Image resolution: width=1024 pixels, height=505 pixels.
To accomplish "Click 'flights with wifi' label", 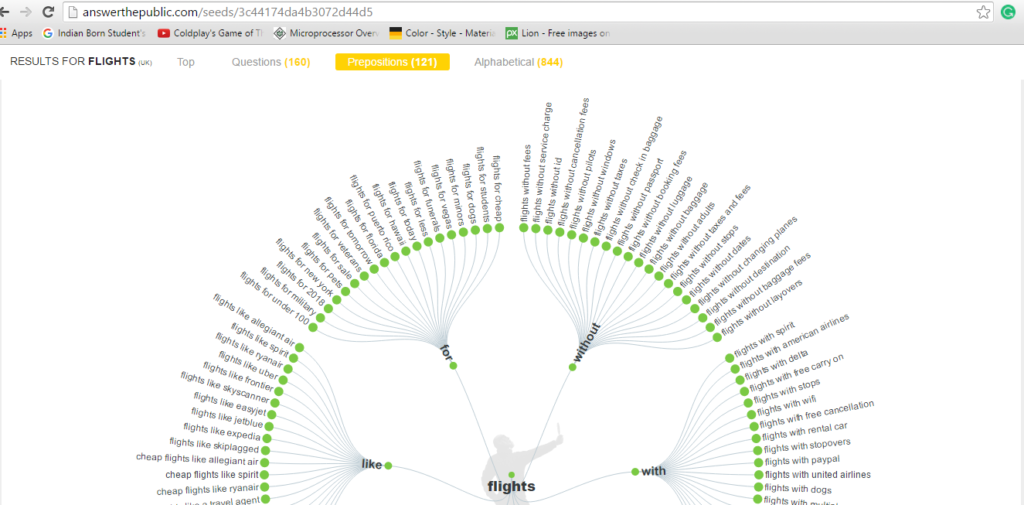I will click(x=786, y=404).
